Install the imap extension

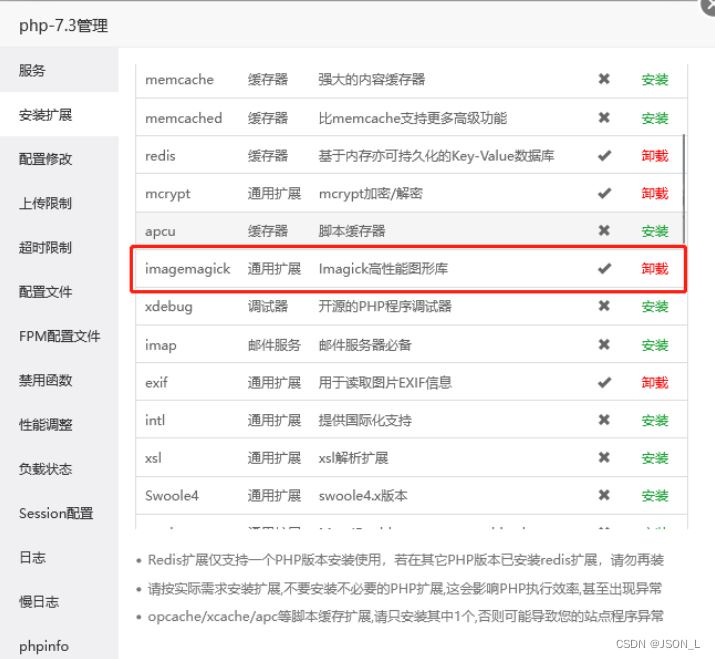(x=655, y=345)
